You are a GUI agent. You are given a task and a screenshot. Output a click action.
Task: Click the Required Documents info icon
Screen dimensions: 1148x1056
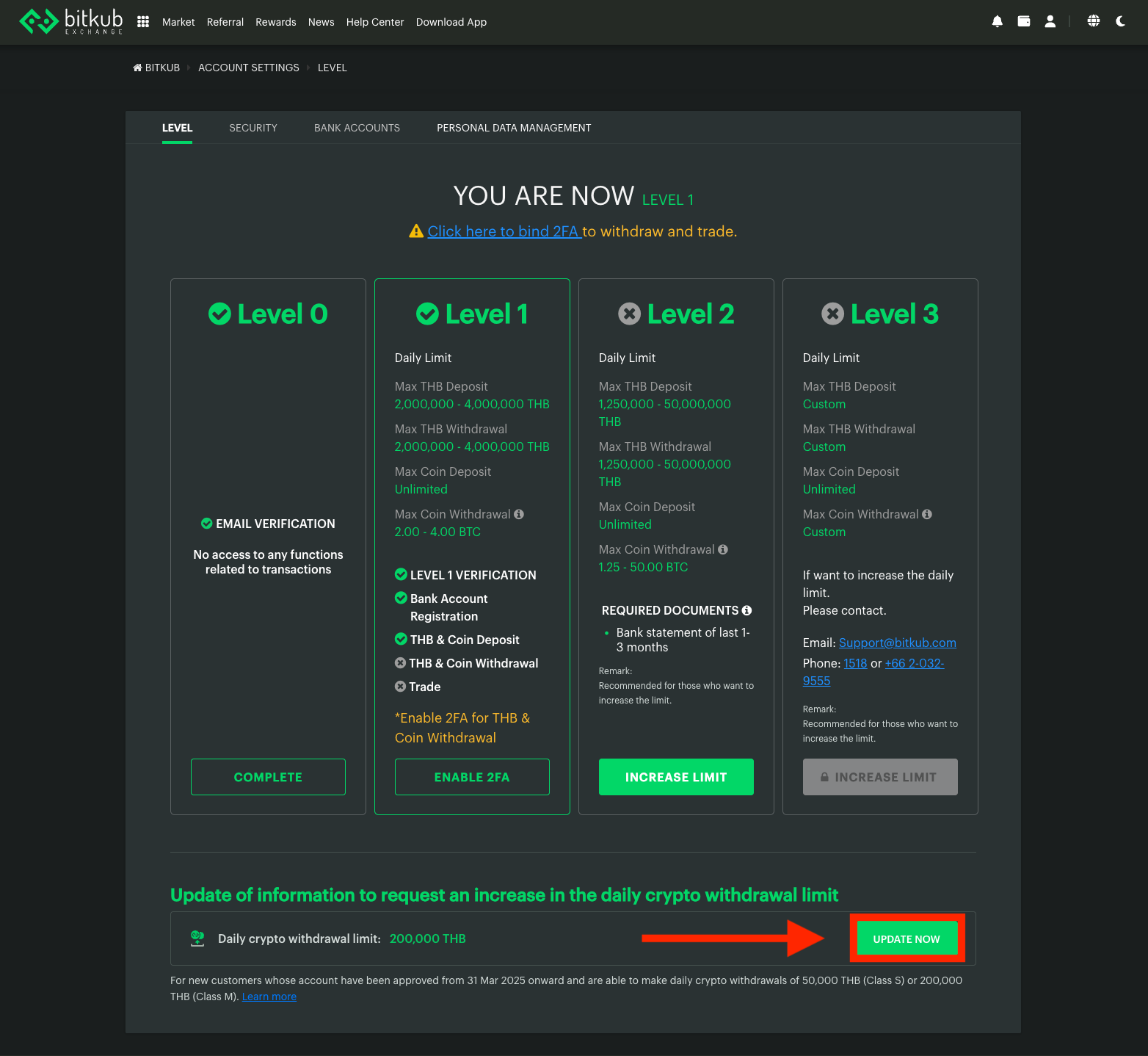746,610
